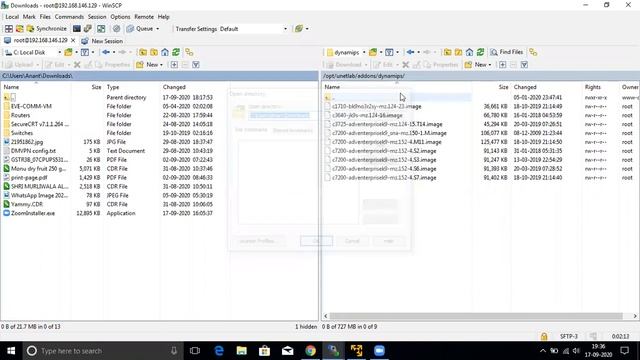Select c3725-adventerprisek9 image file
Image resolution: width=640 pixels, height=360 pixels.
click(x=387, y=124)
